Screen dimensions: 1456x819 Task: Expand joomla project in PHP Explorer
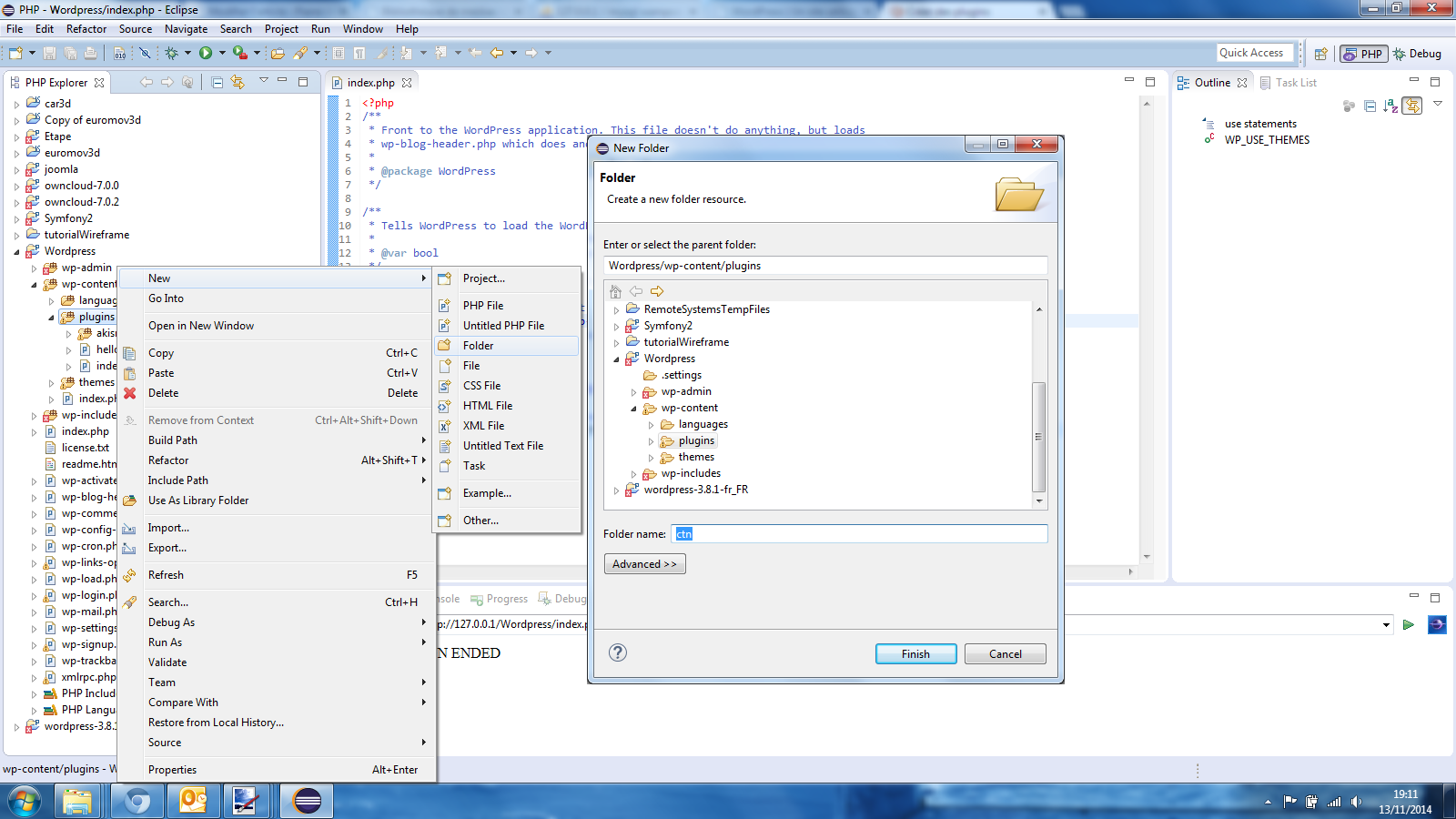16,170
